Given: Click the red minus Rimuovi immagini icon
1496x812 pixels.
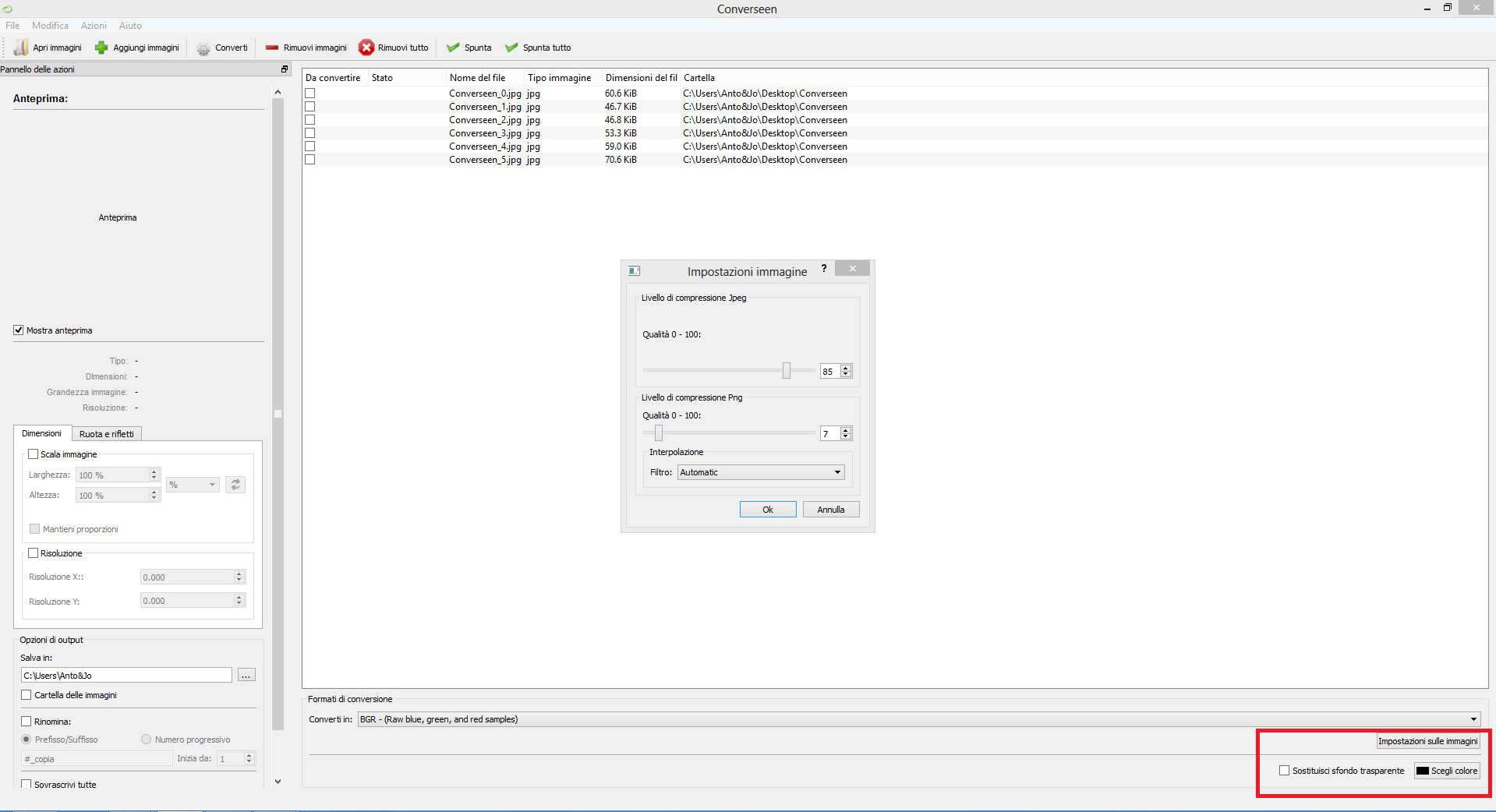Looking at the screenshot, I should [272, 48].
